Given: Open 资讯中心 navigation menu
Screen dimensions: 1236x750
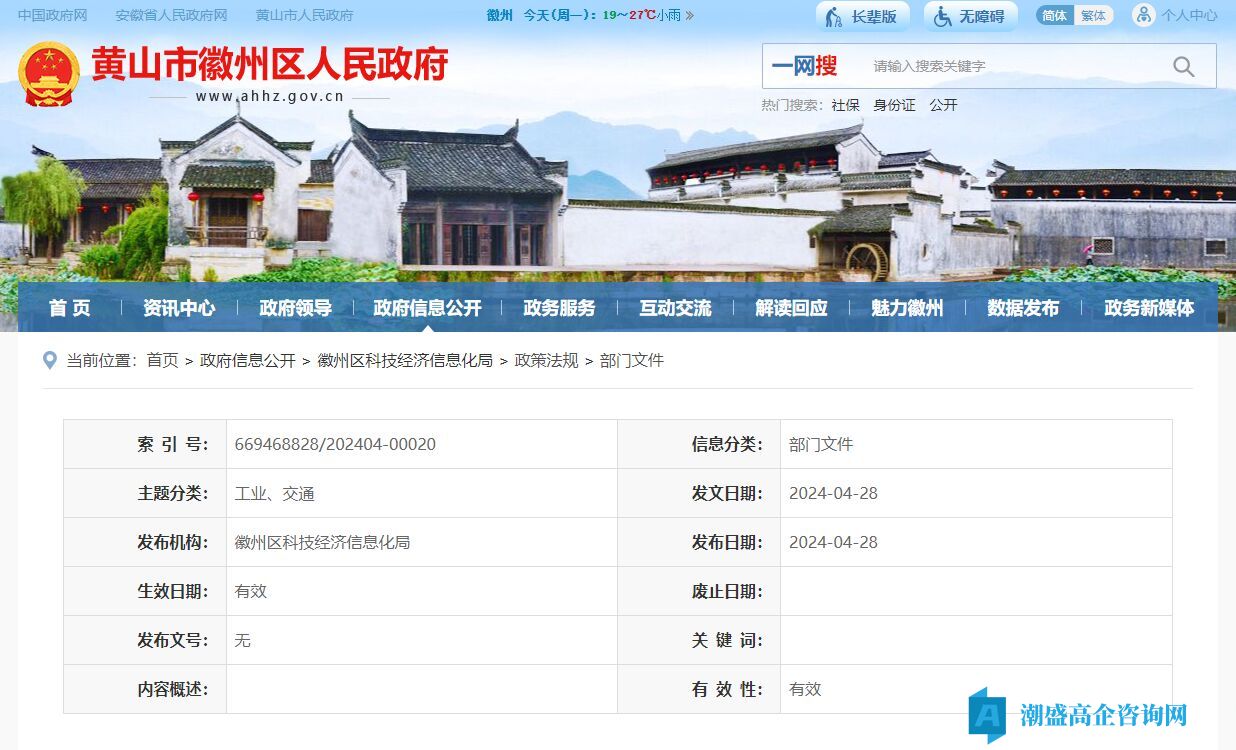Looking at the screenshot, I should point(179,308).
